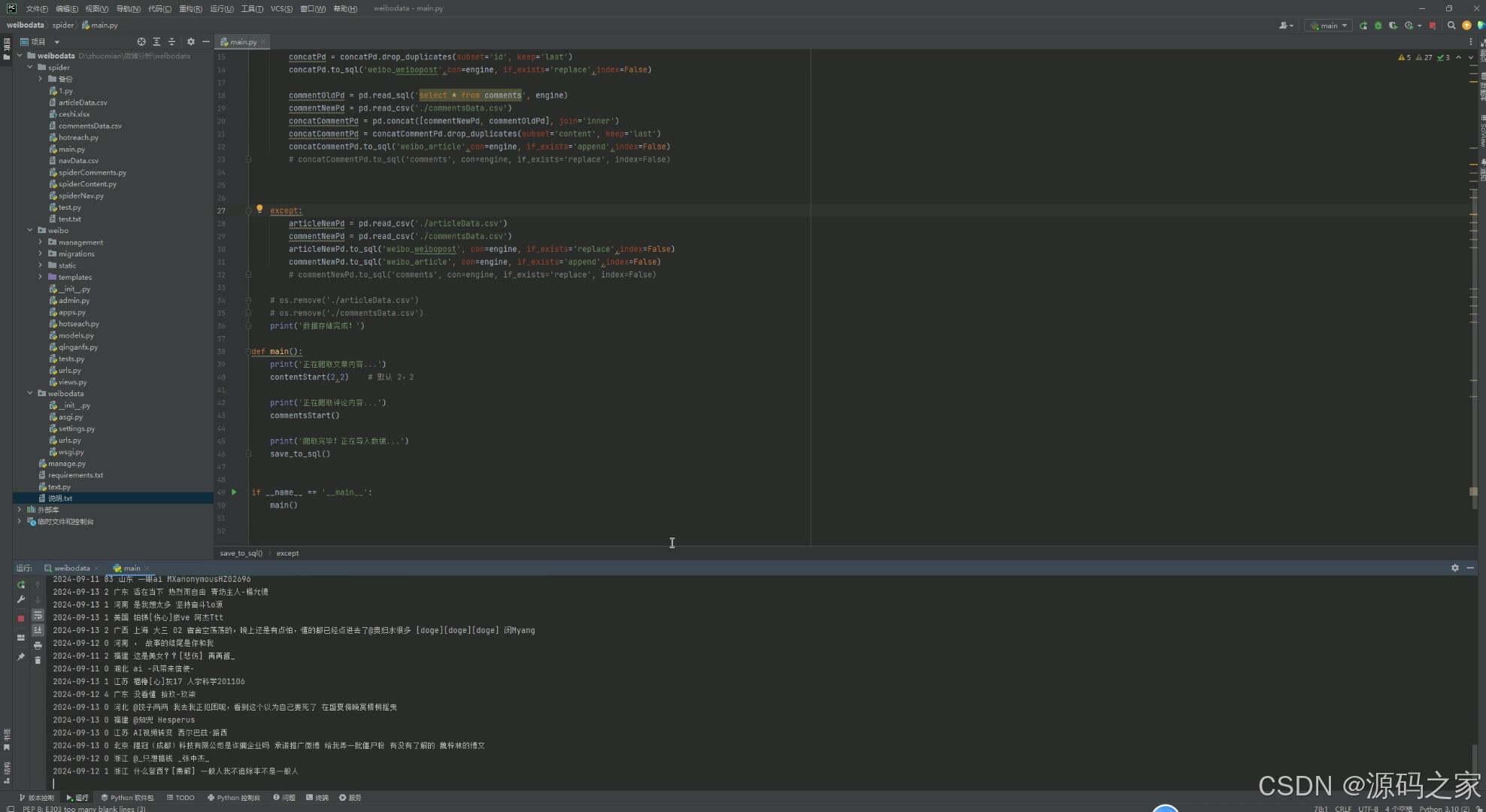Open the main run configuration dropdown
The image size is (1486, 812).
[1330, 26]
